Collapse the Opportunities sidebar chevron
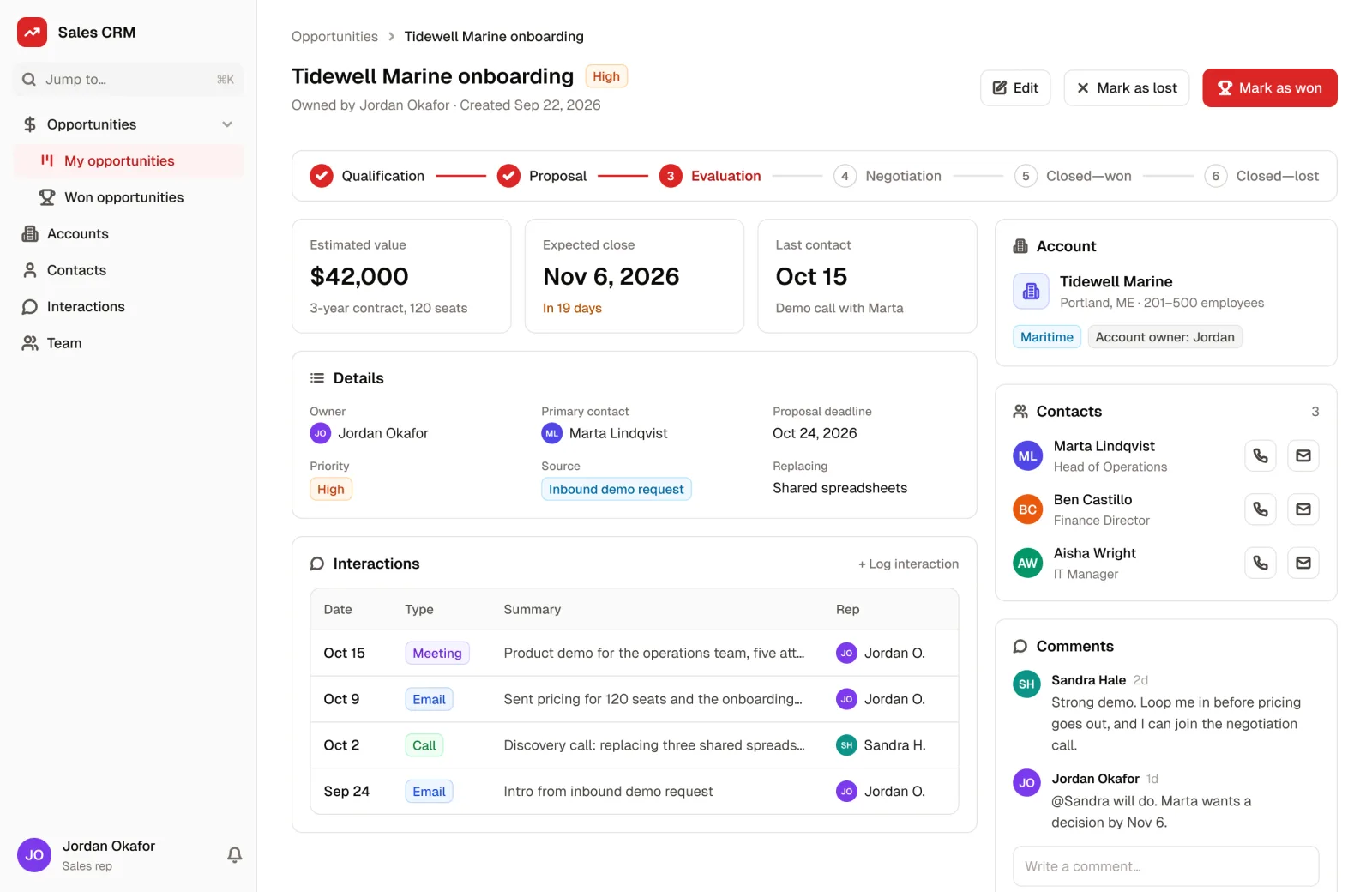 click(227, 124)
